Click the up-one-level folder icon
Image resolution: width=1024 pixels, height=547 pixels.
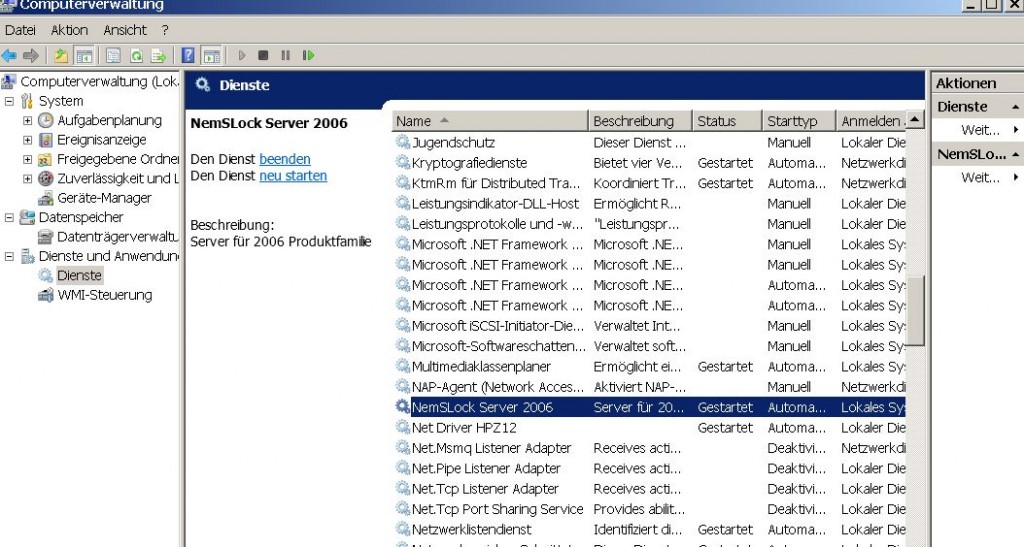point(61,56)
